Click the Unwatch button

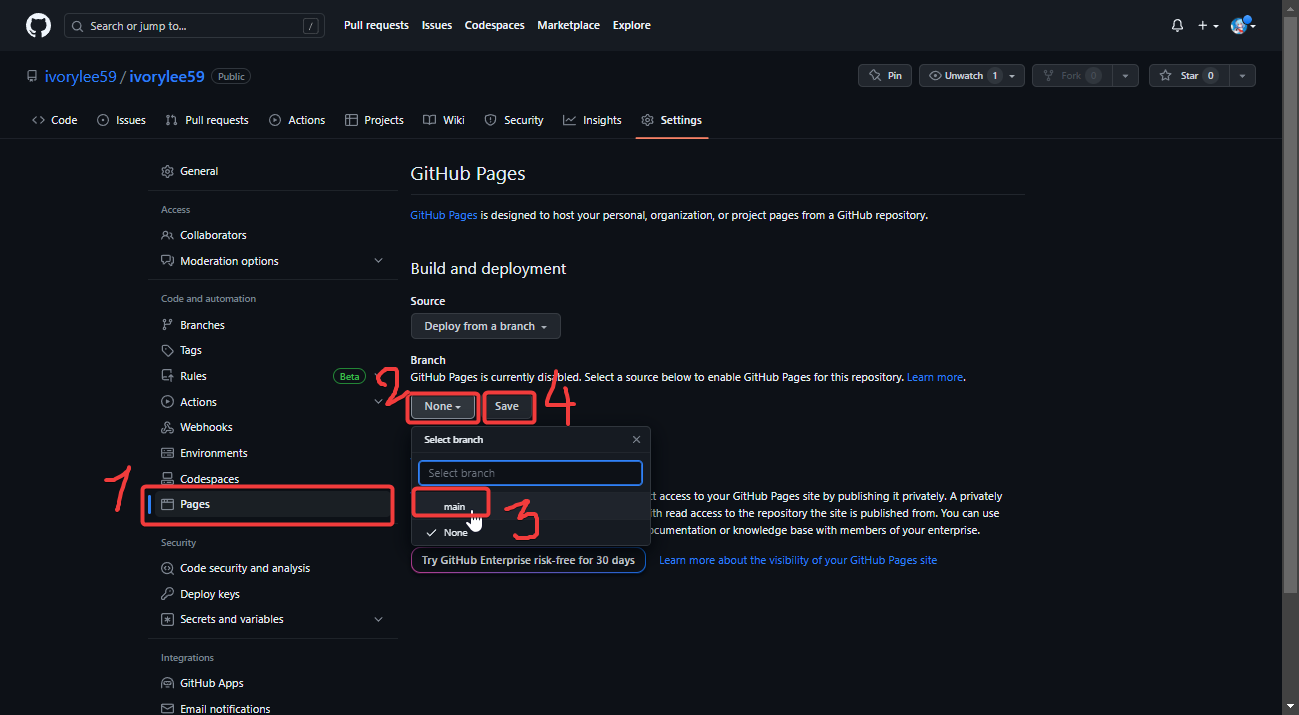958,76
